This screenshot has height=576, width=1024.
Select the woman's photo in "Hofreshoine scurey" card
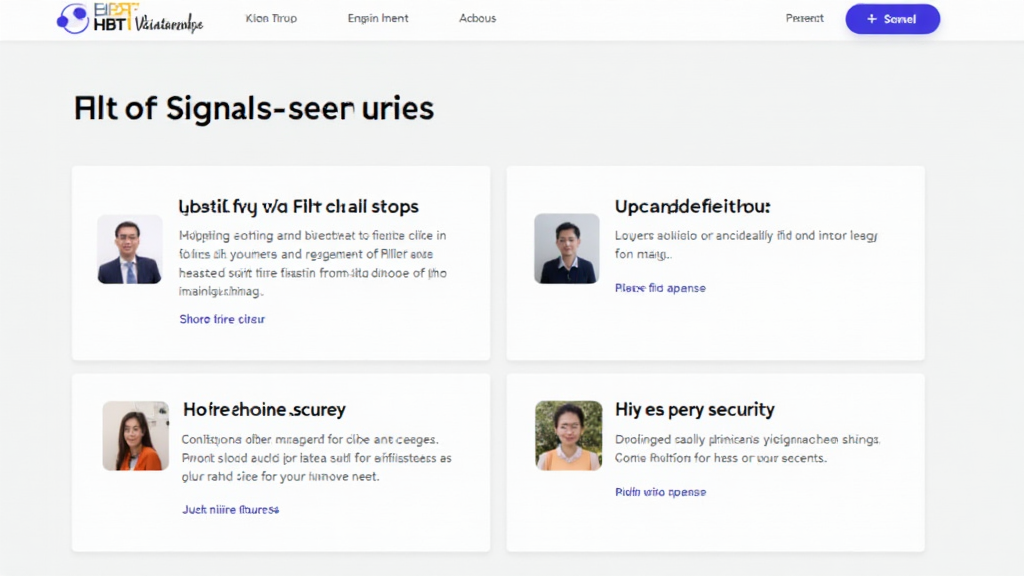click(133, 436)
